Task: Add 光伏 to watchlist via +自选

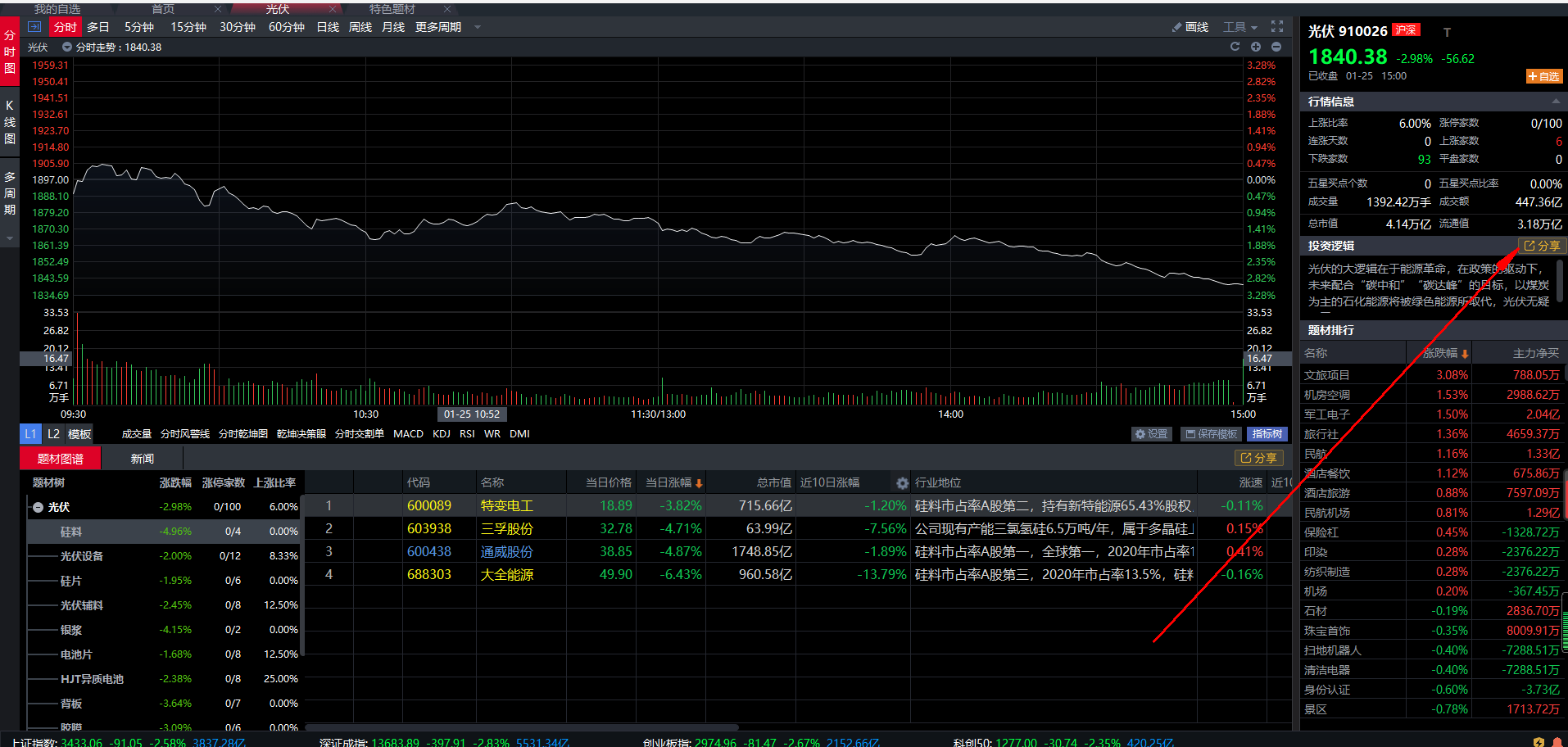Action: point(1544,76)
